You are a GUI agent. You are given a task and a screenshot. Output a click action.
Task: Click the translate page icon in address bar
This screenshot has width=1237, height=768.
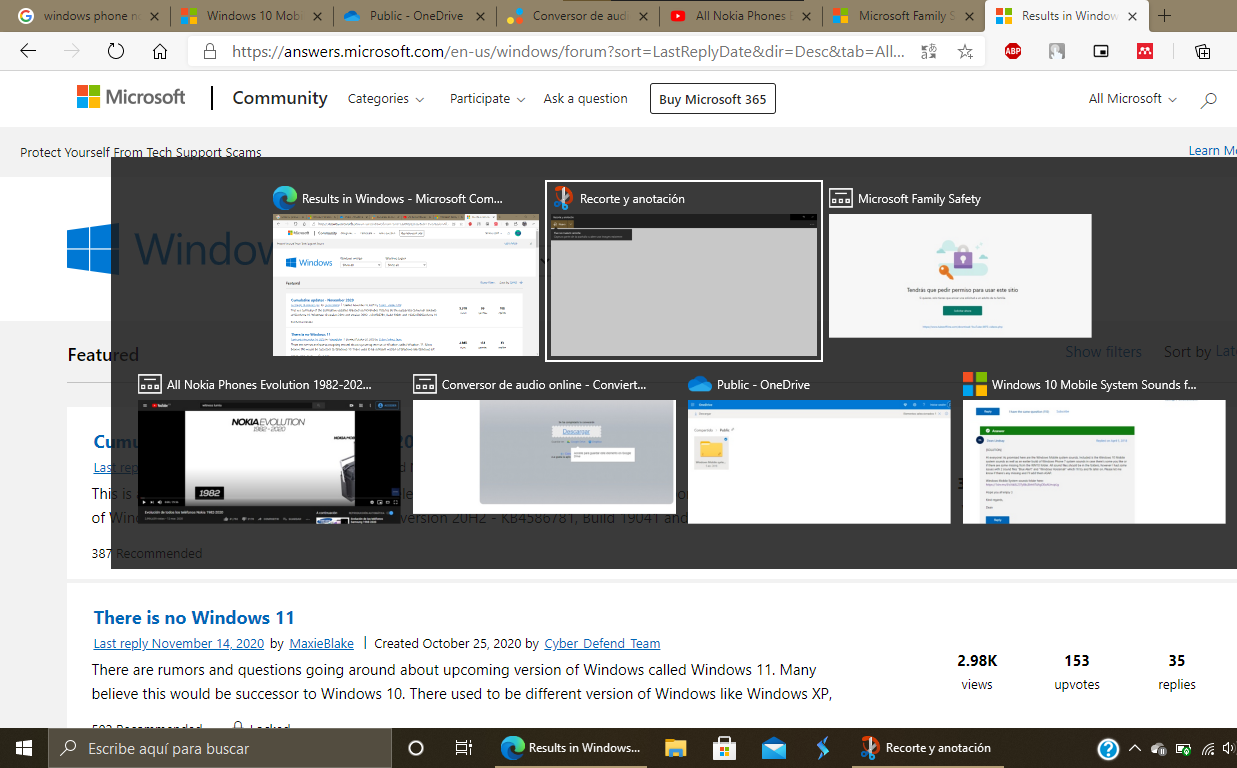929,52
